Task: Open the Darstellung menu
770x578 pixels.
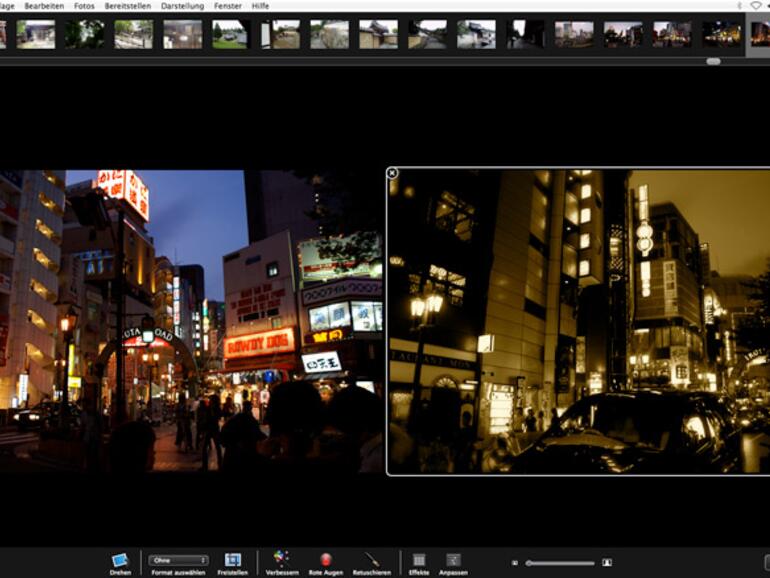Action: tap(182, 6)
